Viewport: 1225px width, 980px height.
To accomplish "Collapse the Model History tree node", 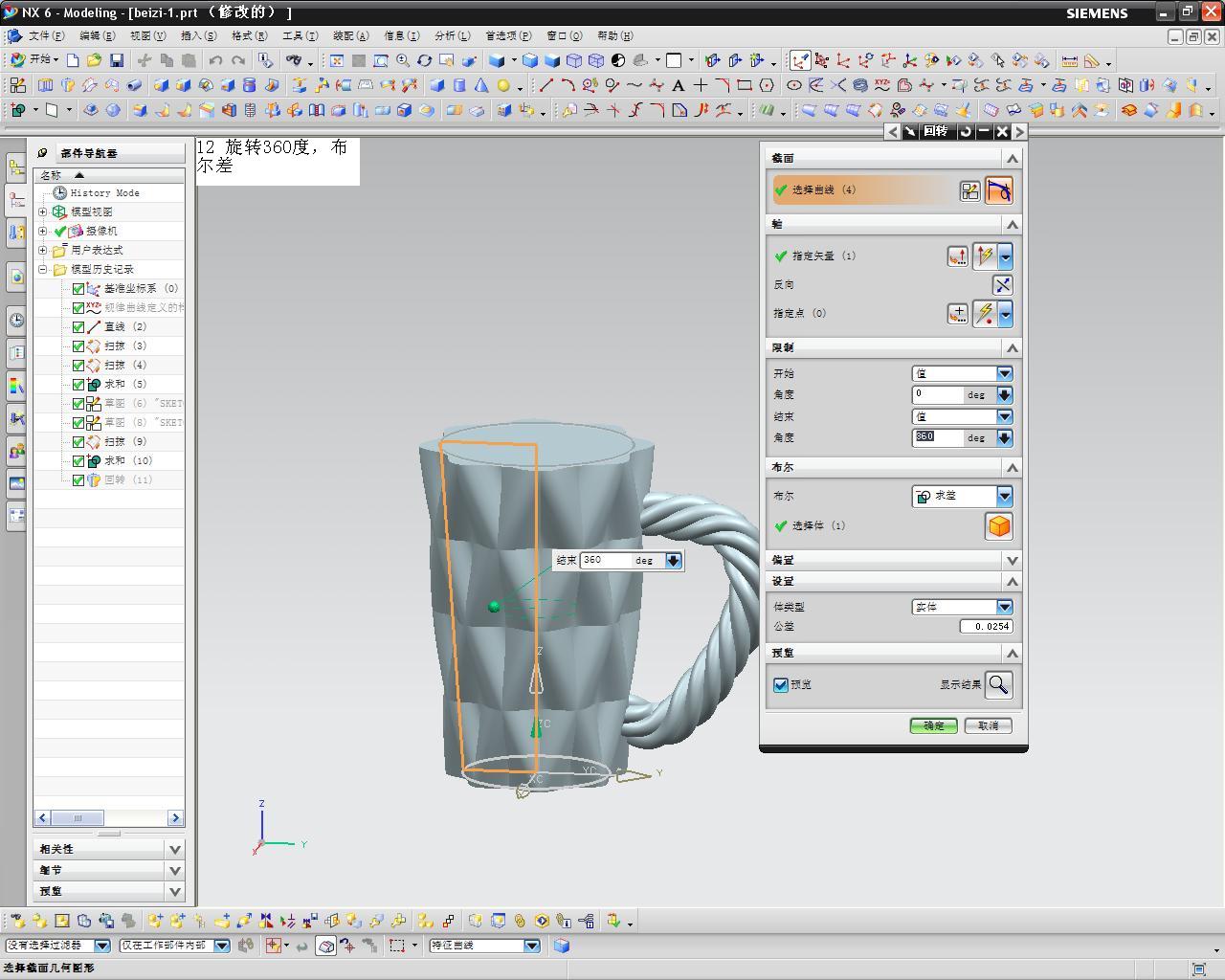I will pos(42,269).
